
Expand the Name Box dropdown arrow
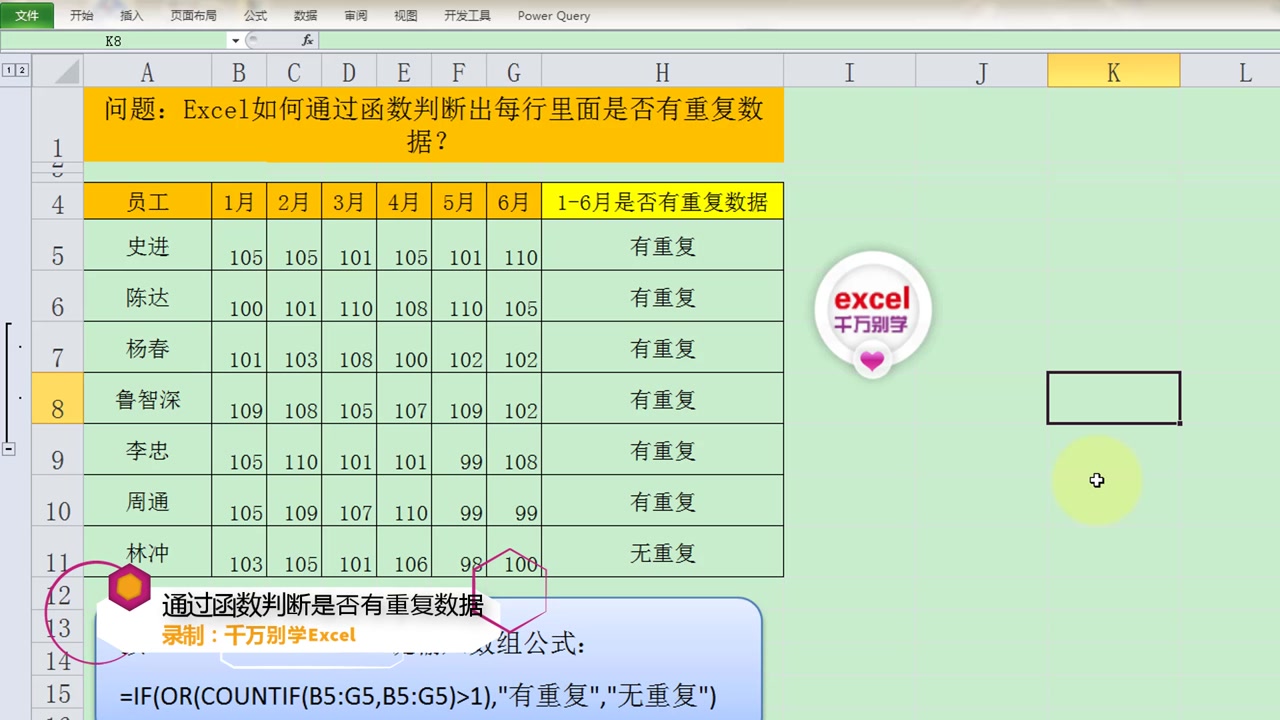[x=235, y=41]
